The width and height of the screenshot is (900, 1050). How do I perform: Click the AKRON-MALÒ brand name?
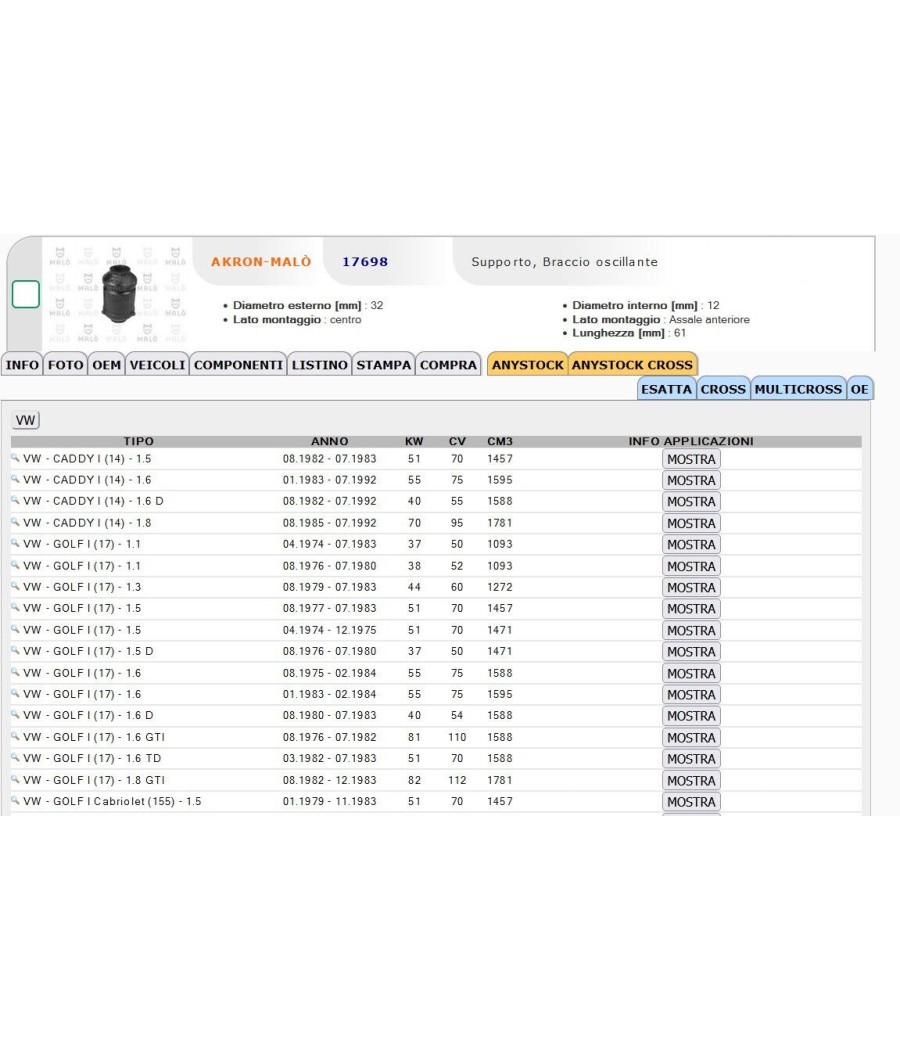261,262
